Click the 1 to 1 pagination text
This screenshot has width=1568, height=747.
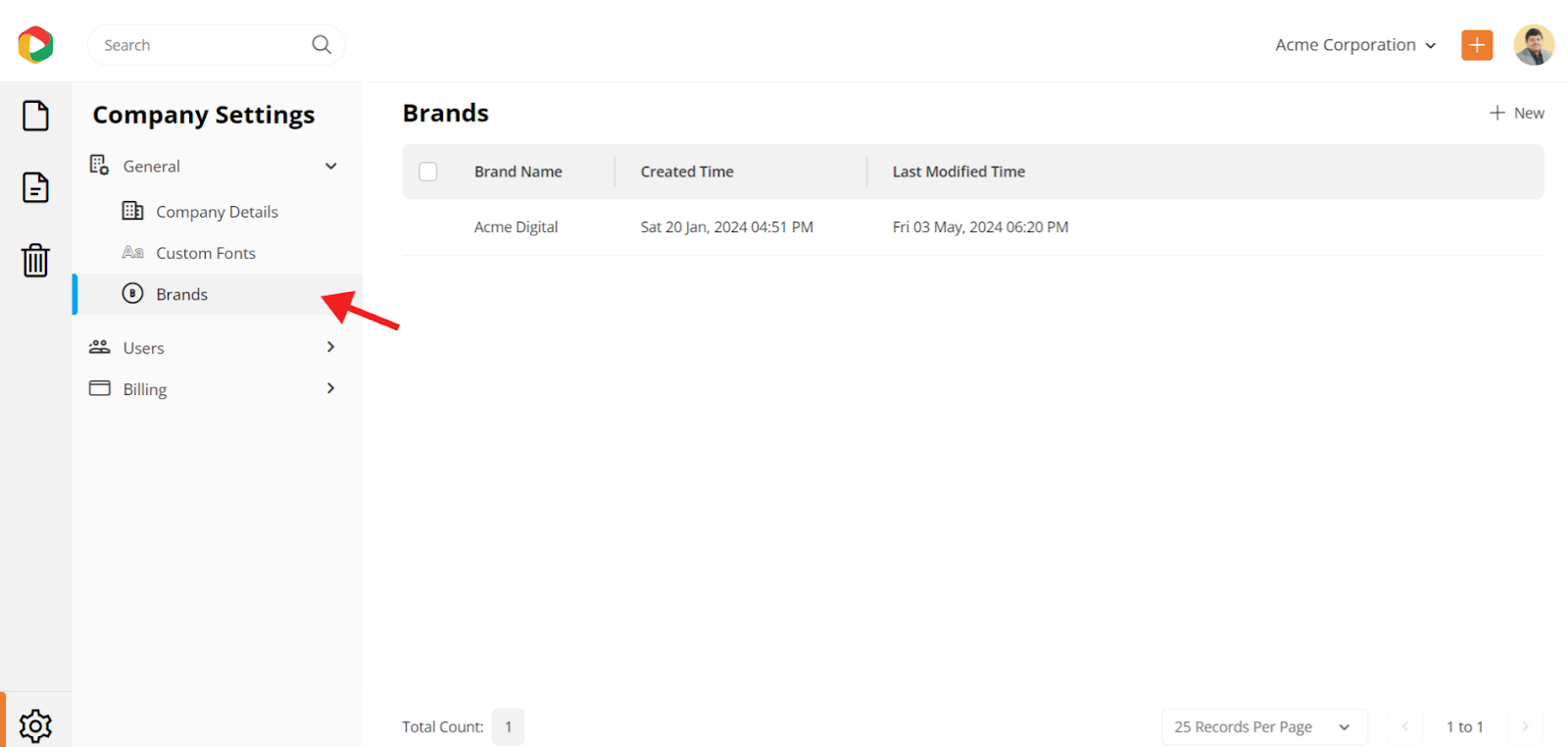1465,726
